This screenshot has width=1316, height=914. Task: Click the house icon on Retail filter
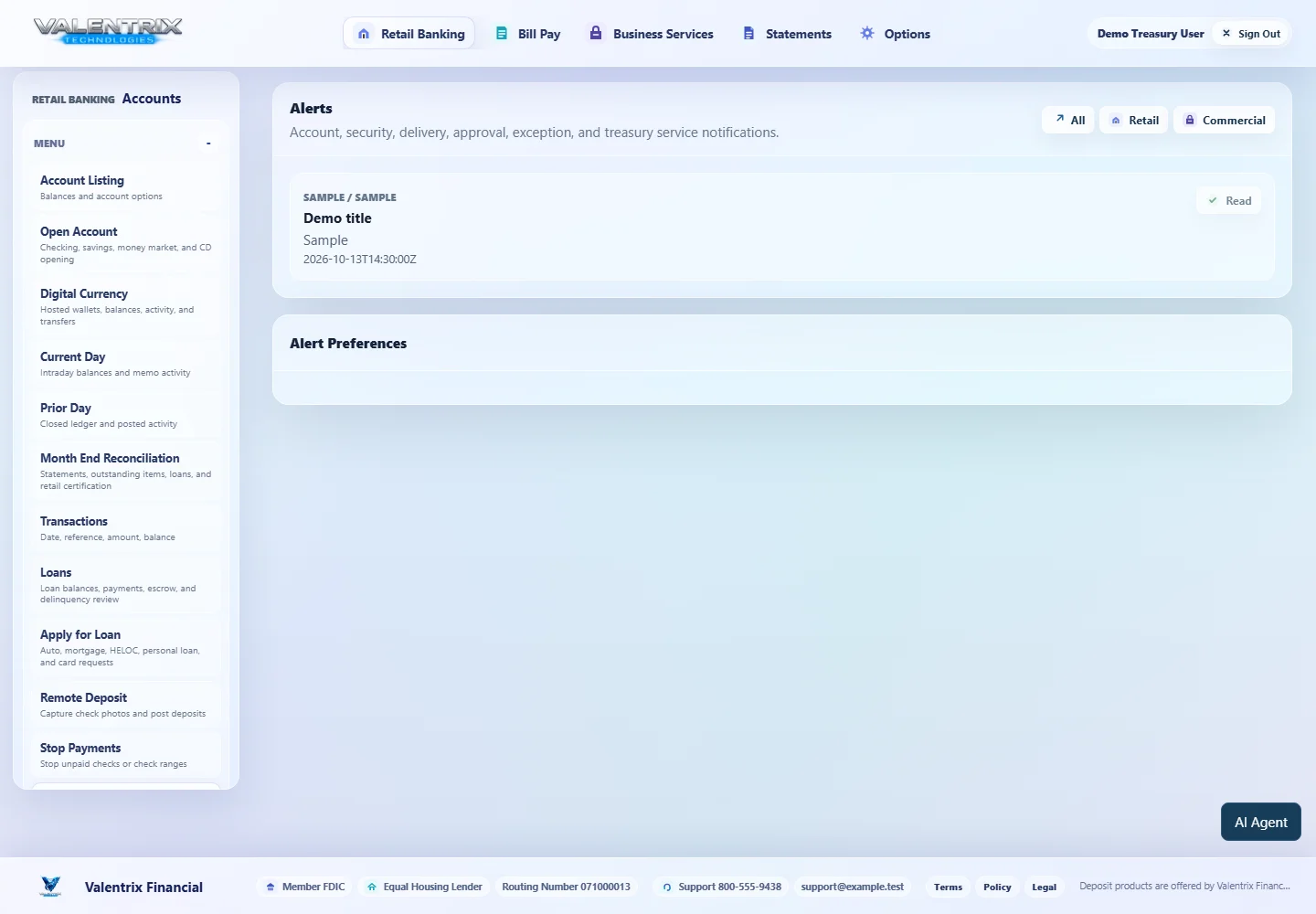pyautogui.click(x=1116, y=121)
